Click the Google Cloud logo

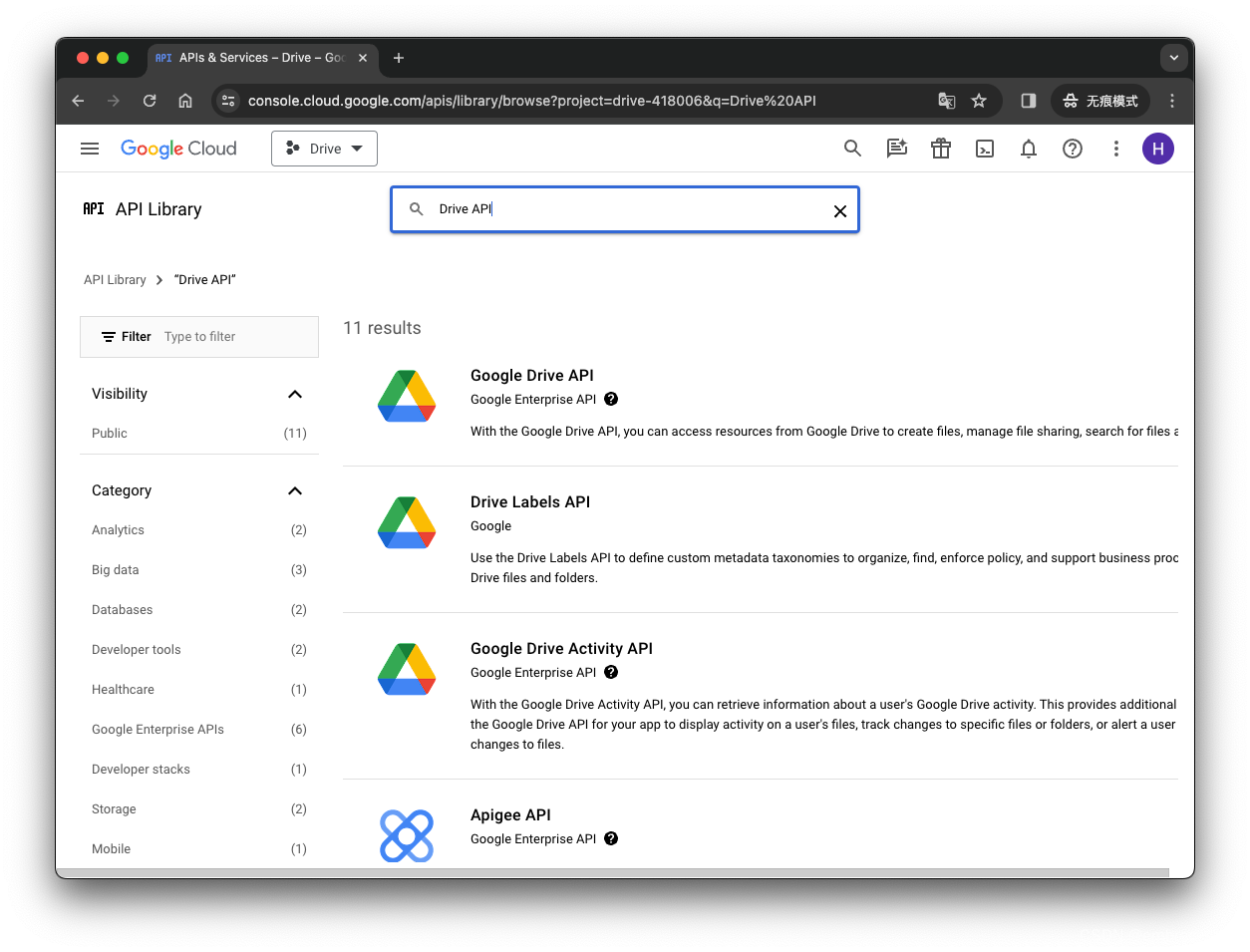click(x=178, y=149)
